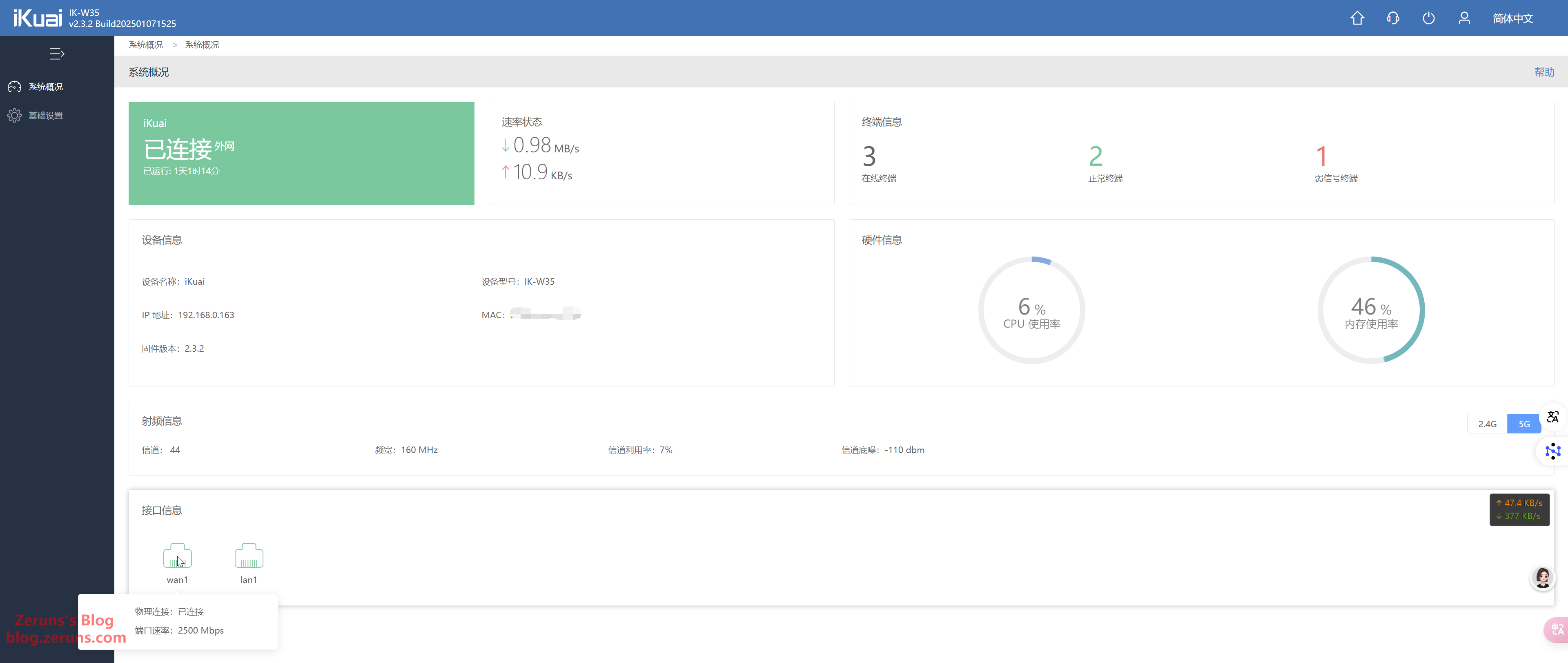1568x663 pixels.
Task: Click the green 已连接 status card
Action: (x=301, y=154)
